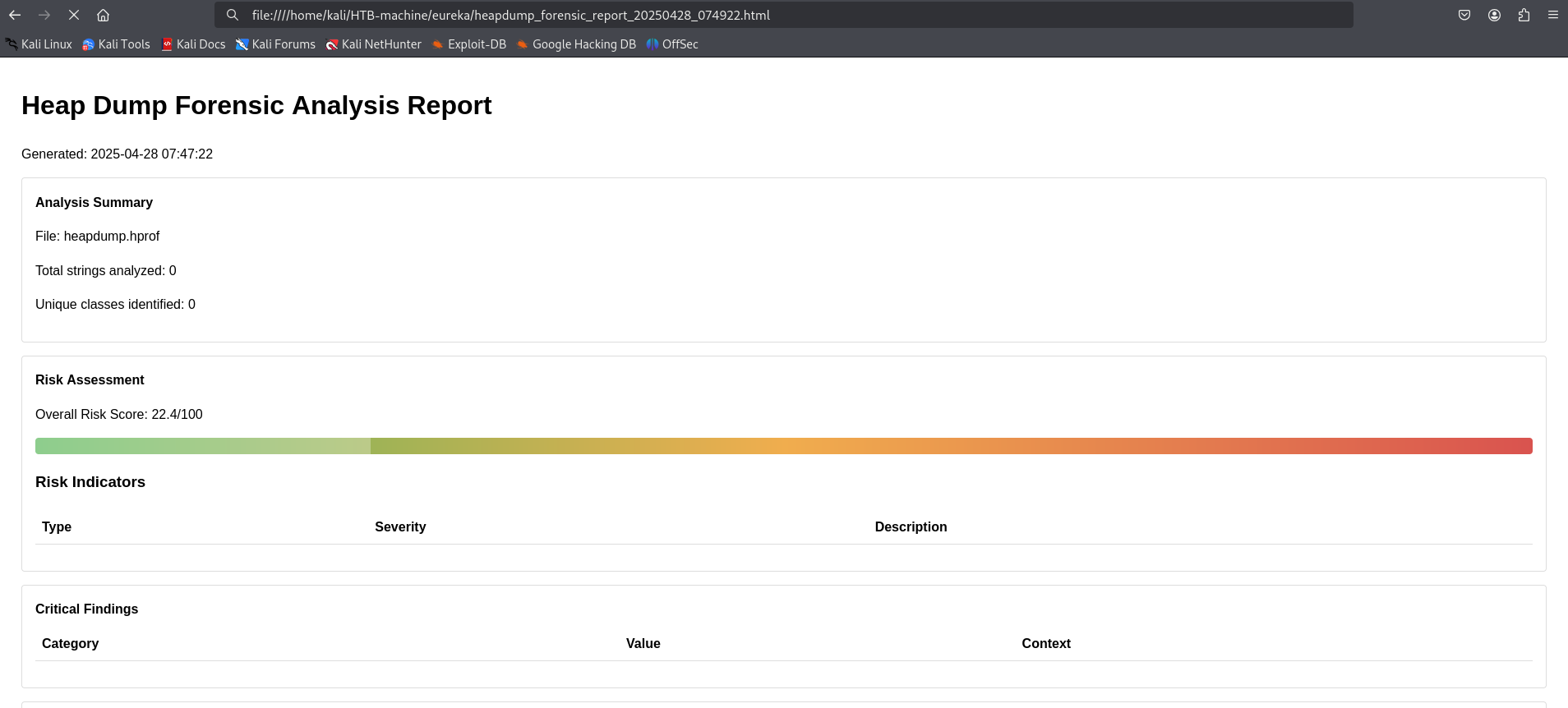
Task: Click the risk score gradient bar
Action: (x=783, y=446)
